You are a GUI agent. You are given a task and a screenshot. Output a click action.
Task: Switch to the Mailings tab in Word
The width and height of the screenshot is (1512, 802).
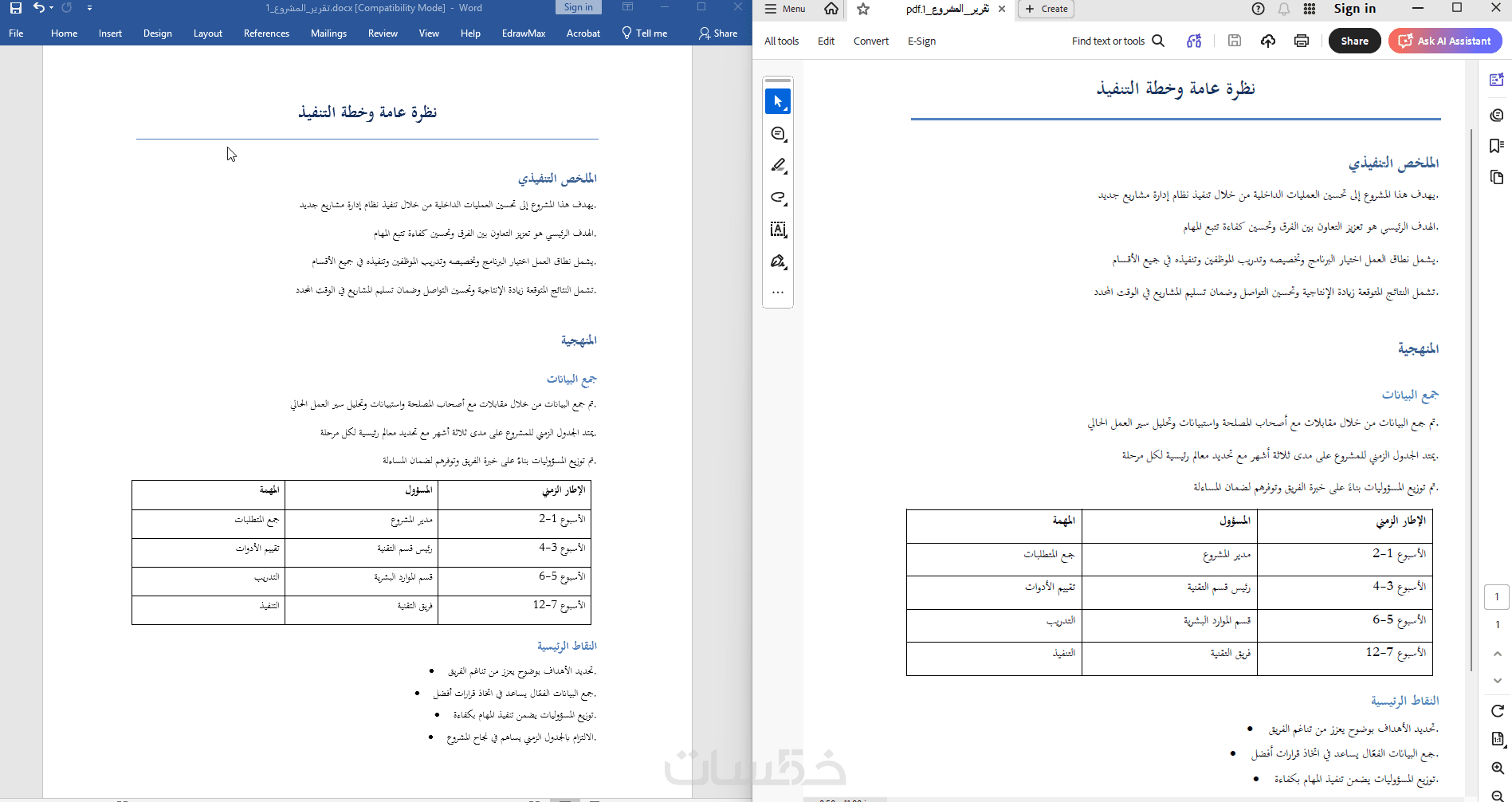(x=328, y=33)
